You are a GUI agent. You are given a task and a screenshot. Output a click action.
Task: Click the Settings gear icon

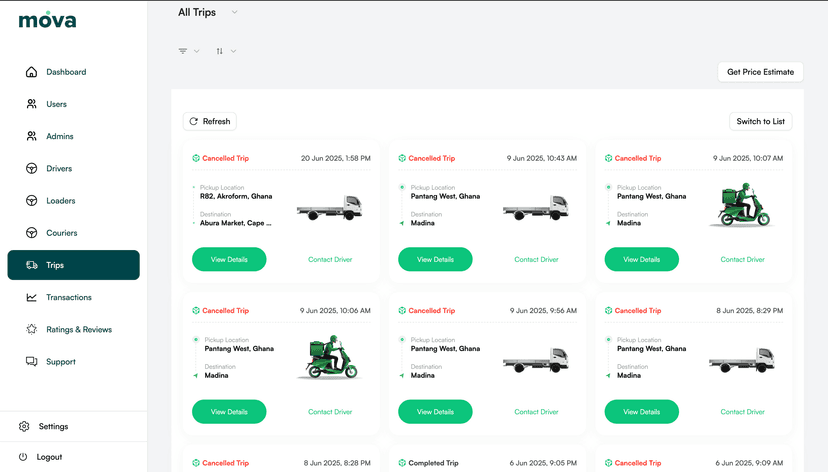24,426
